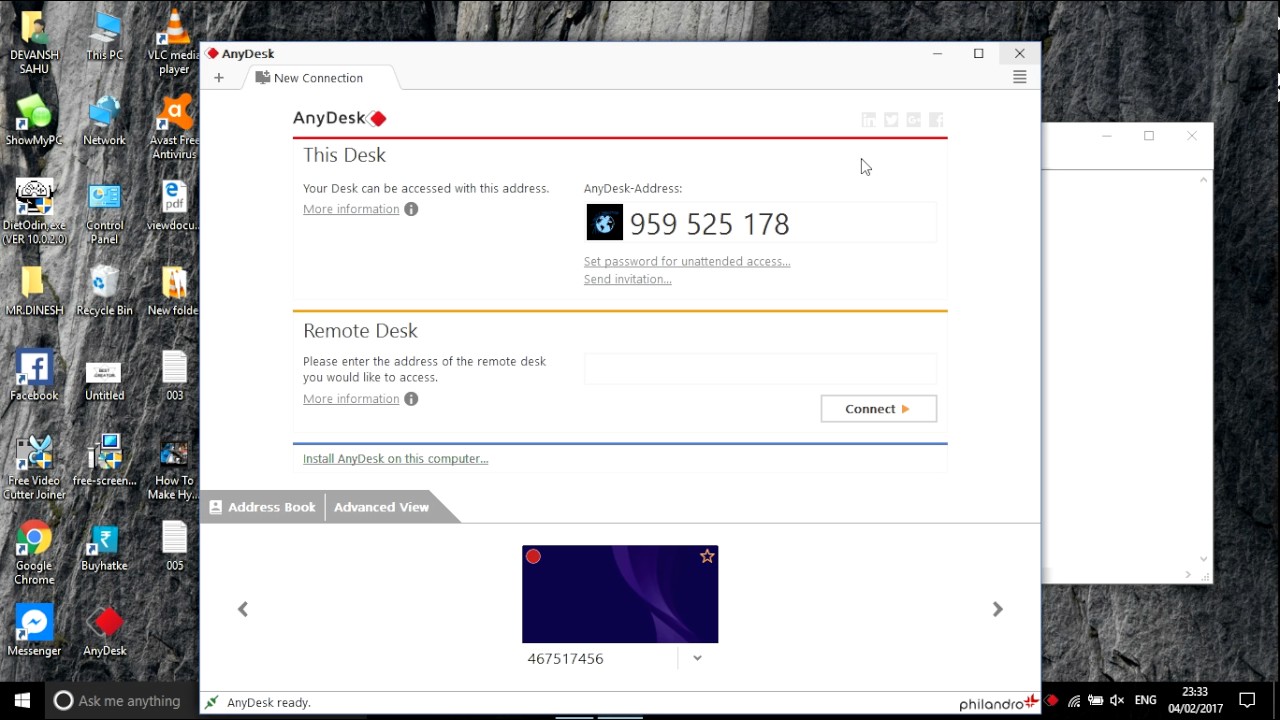Open the Wi-Fi network tray icon
The image size is (1280, 720).
point(1074,701)
